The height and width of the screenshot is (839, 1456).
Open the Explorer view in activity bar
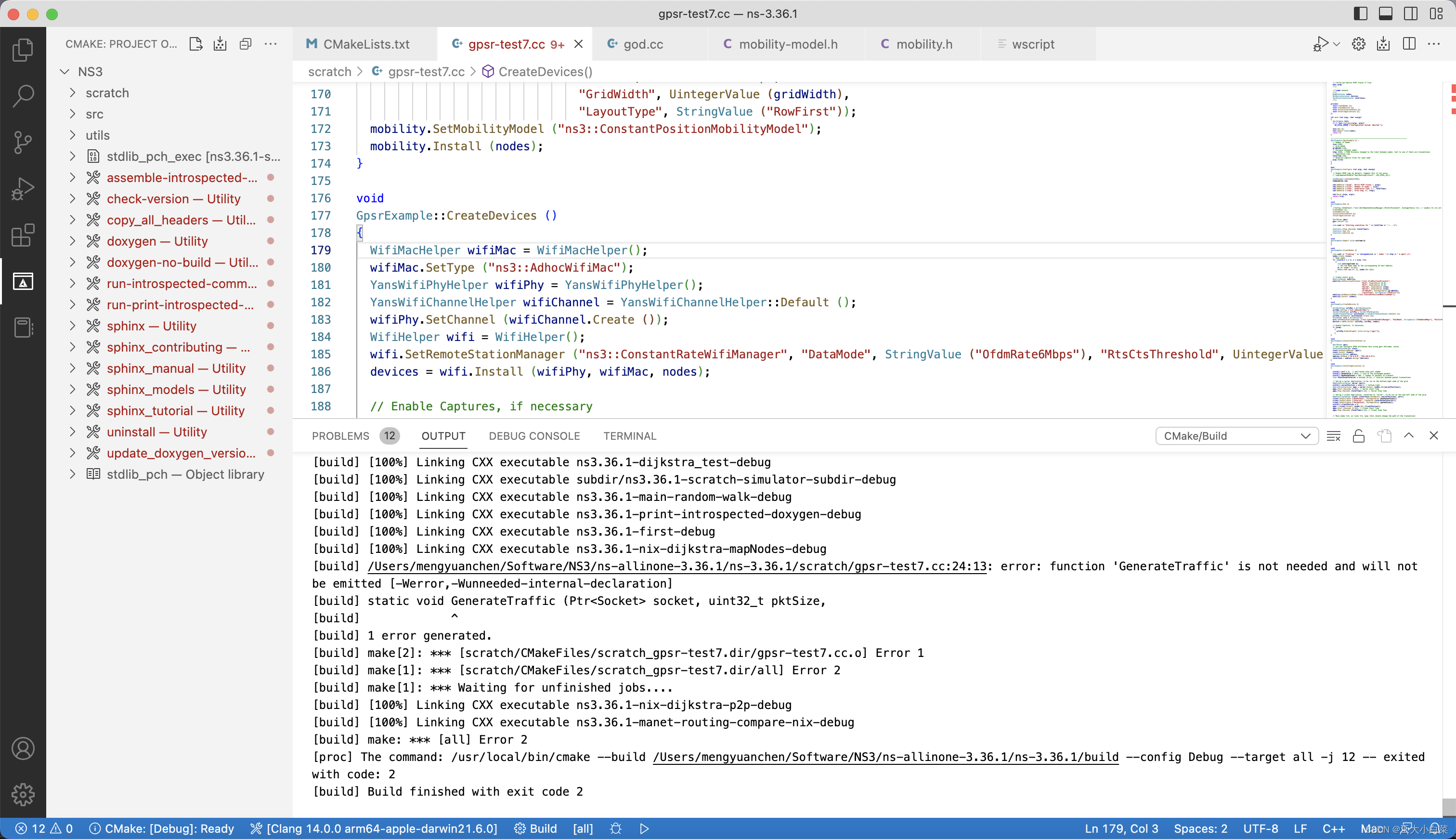pos(23,50)
